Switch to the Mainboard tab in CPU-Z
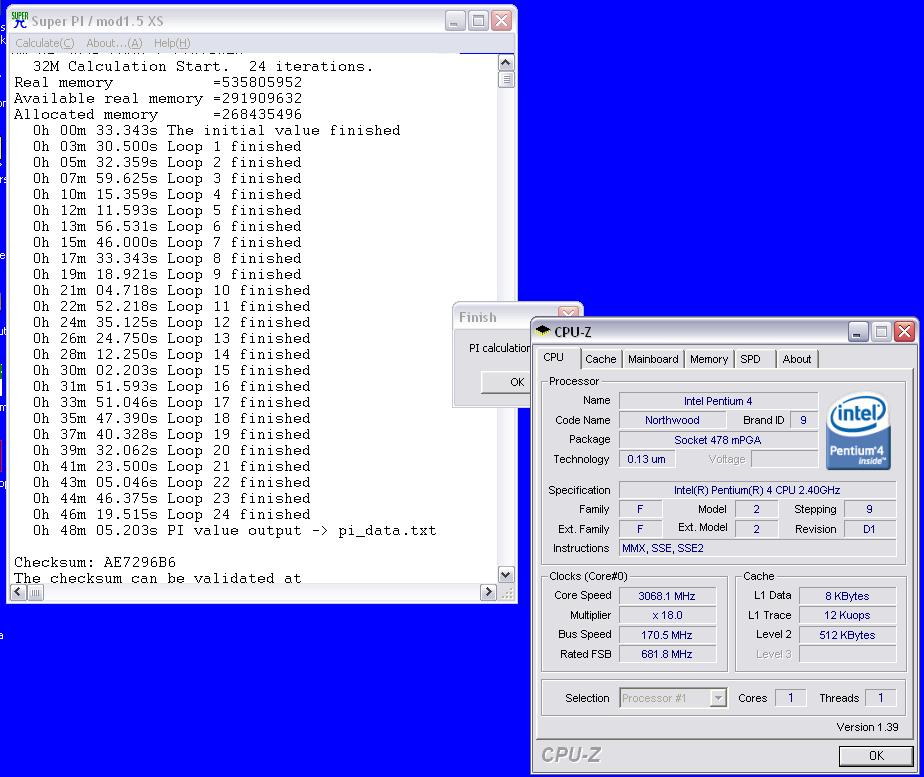Viewport: 924px width, 777px height. coord(653,359)
